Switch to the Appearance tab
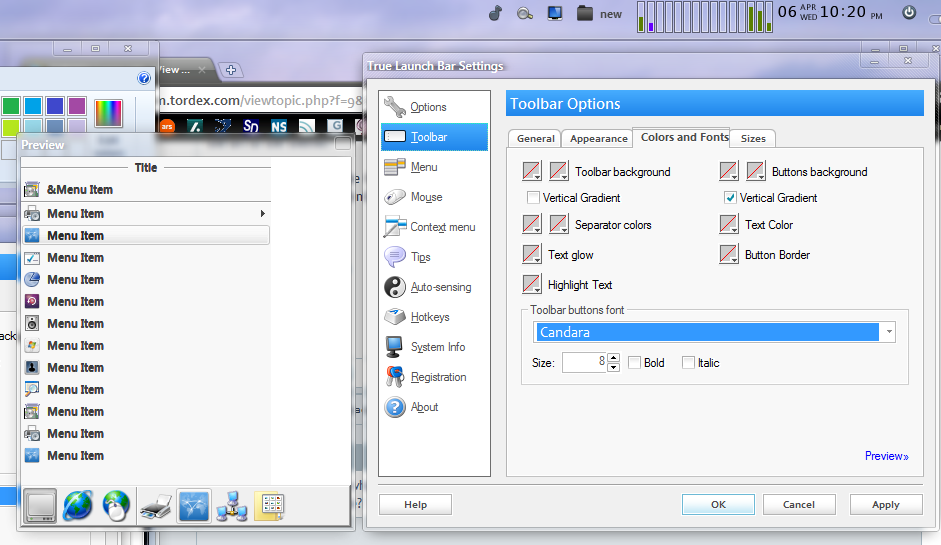The image size is (941, 545). click(x=598, y=139)
